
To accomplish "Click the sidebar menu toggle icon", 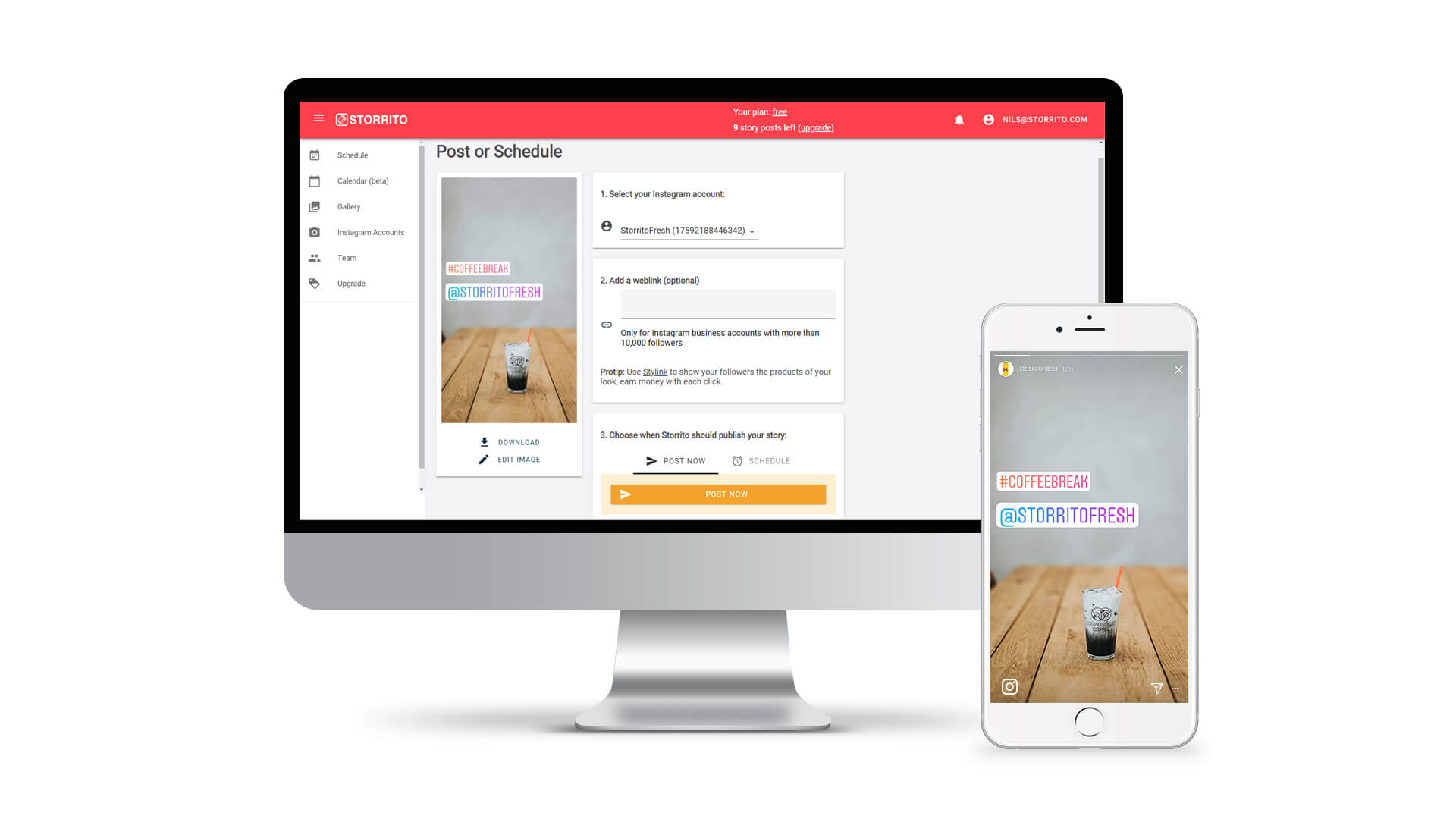I will point(318,119).
